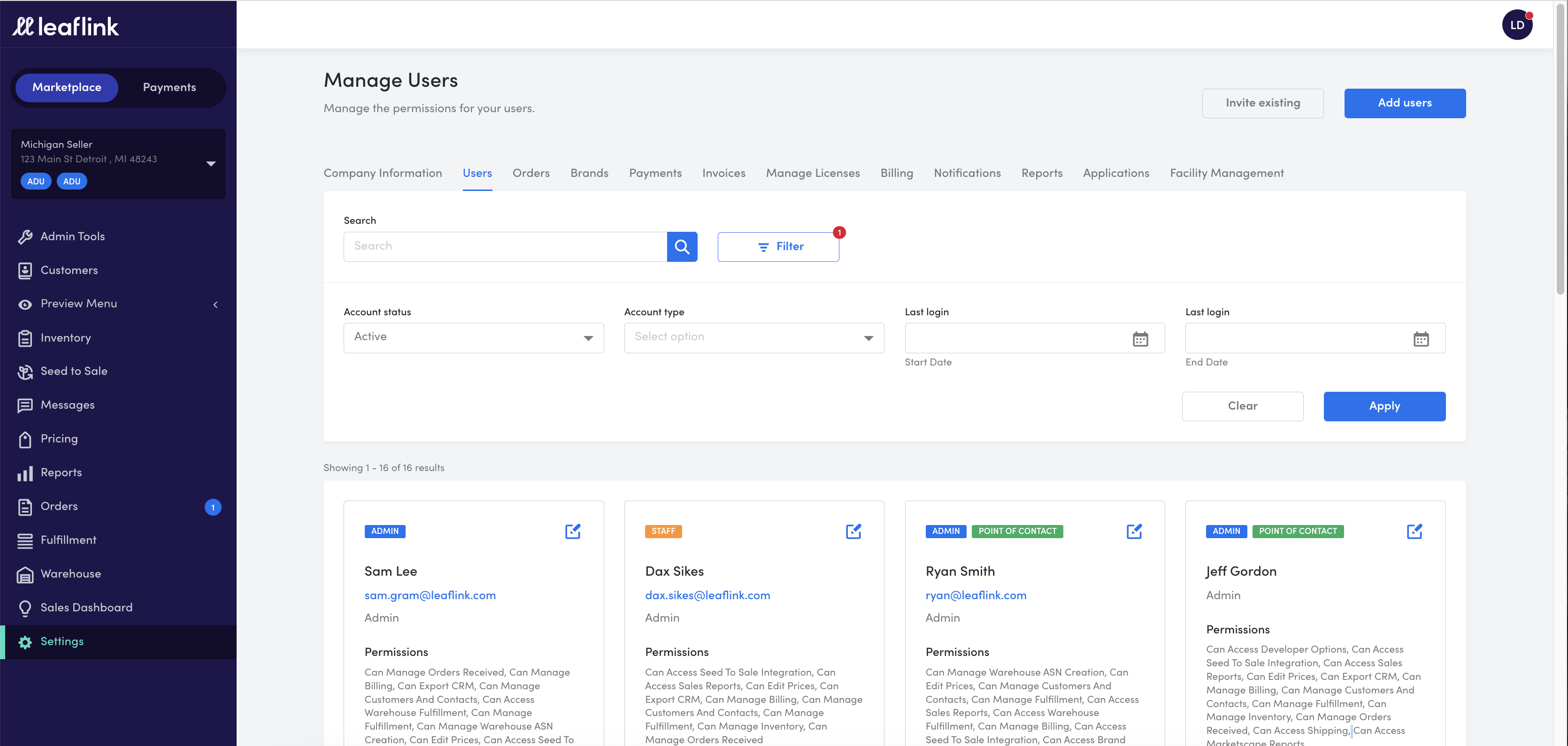
Task: Click the Last login End Date field
Action: pos(1315,338)
